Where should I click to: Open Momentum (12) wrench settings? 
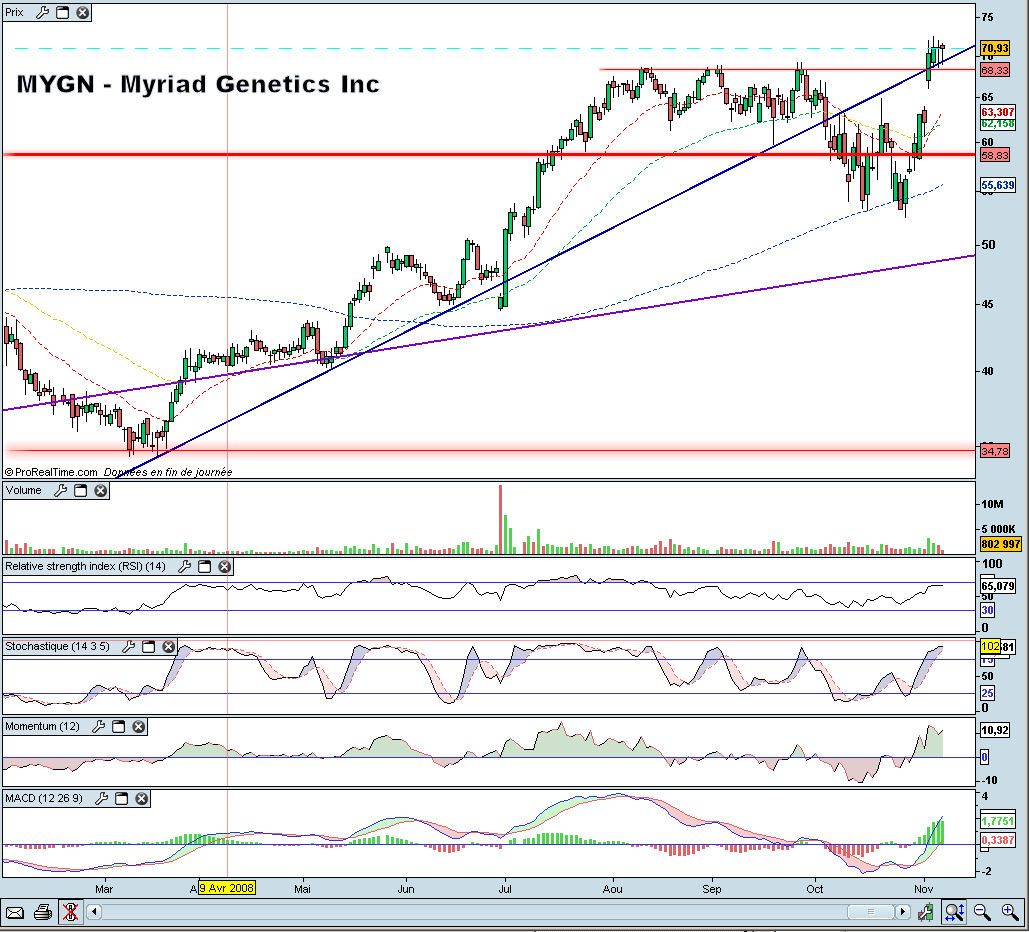98,727
